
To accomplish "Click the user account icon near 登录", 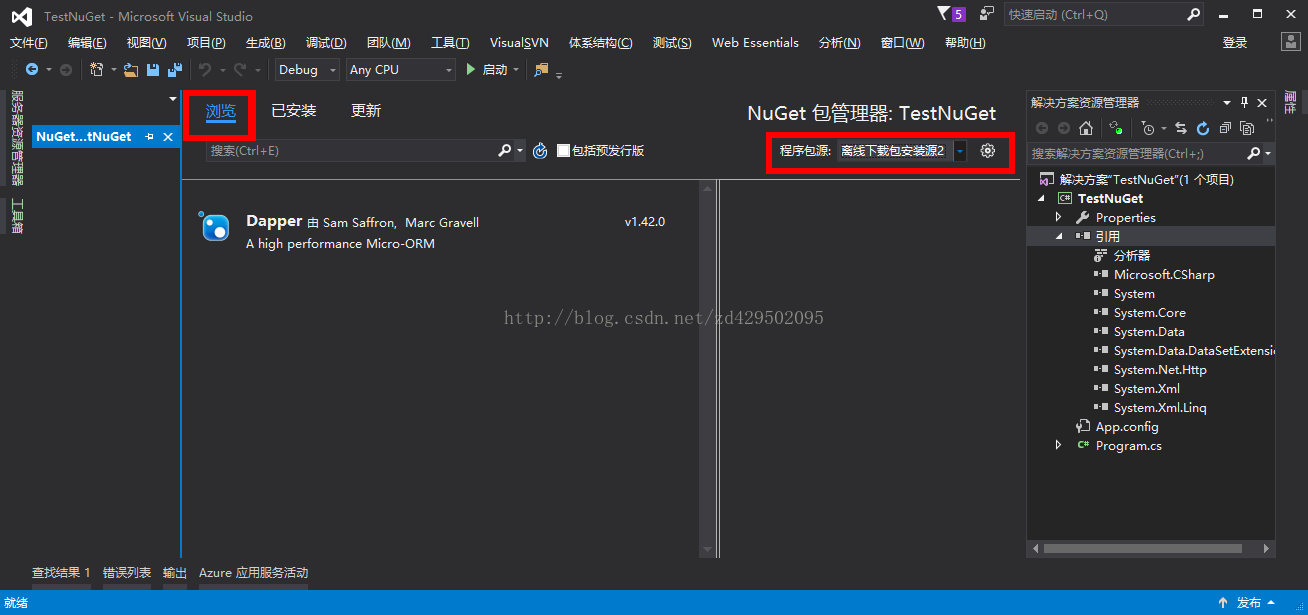I will [1291, 42].
